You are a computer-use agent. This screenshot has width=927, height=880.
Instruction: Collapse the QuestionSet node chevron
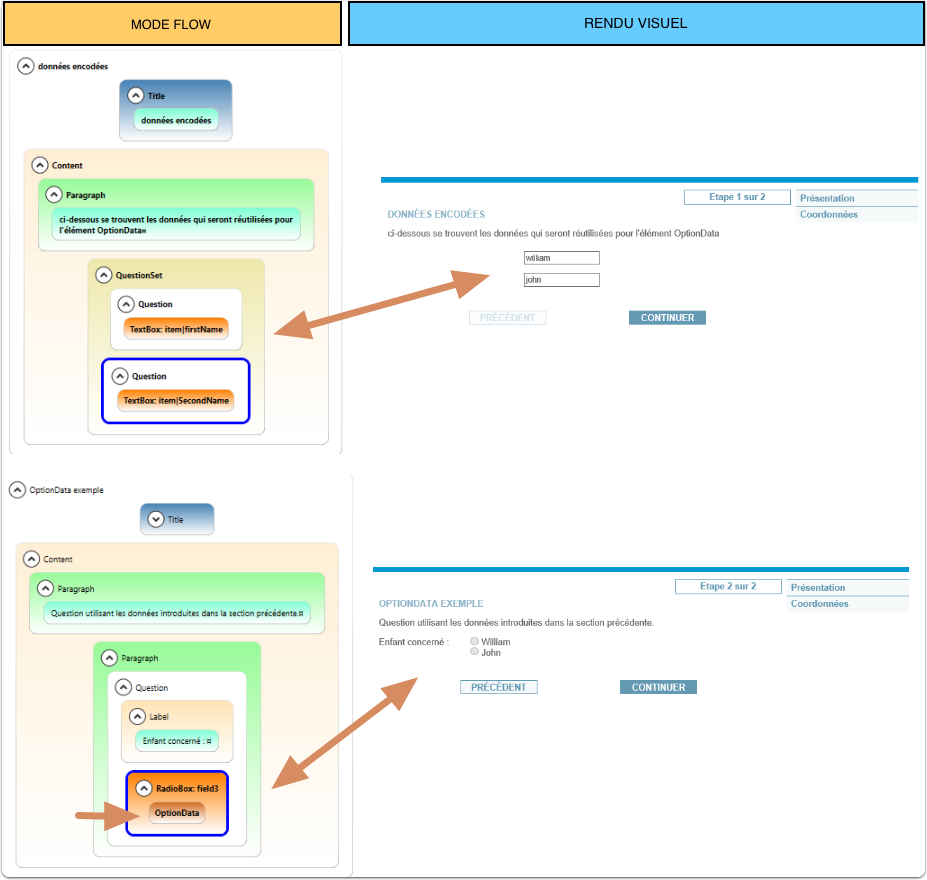[x=103, y=274]
